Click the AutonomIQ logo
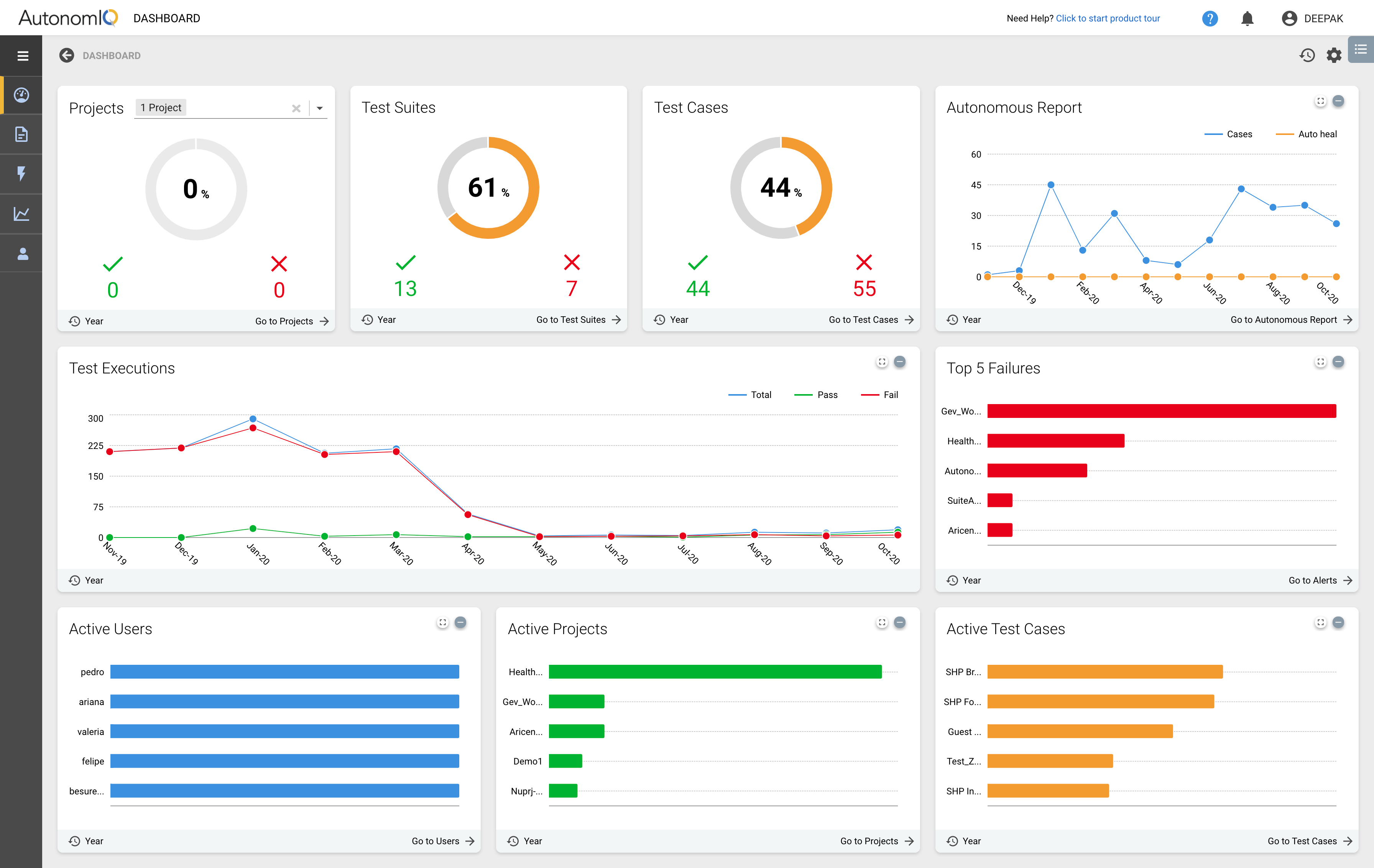This screenshot has width=1374, height=868. pyautogui.click(x=69, y=18)
